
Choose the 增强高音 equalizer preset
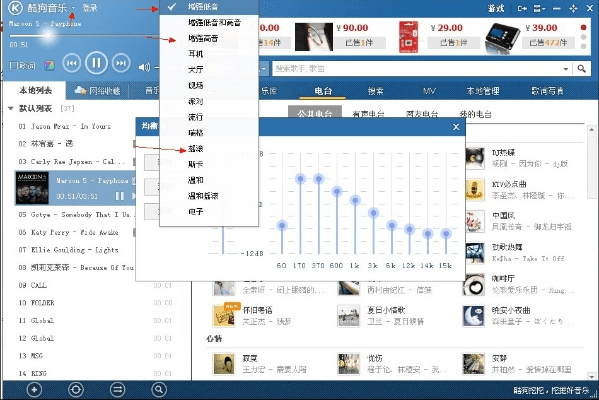point(203,38)
